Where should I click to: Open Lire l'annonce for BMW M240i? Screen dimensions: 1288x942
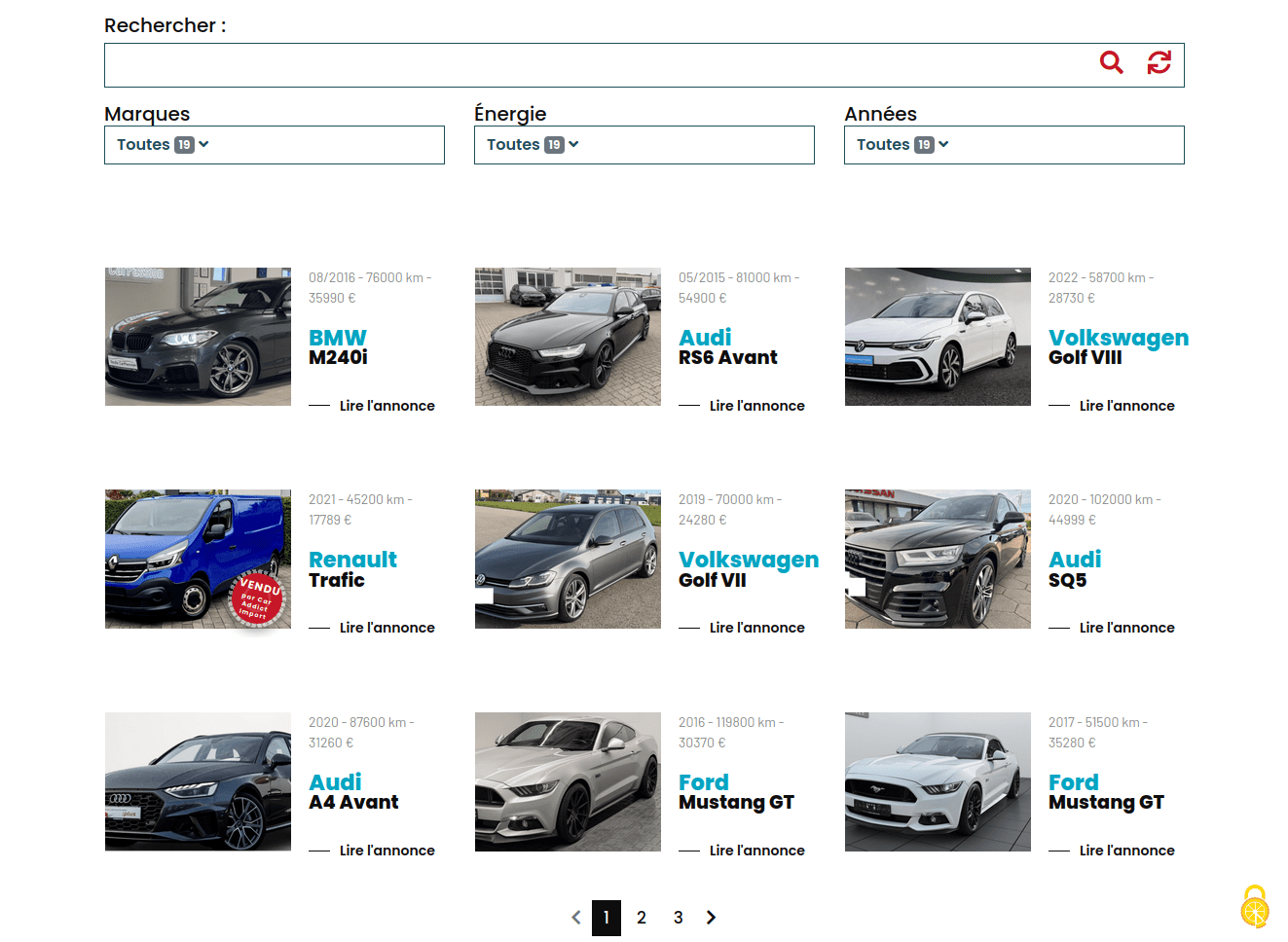[386, 406]
